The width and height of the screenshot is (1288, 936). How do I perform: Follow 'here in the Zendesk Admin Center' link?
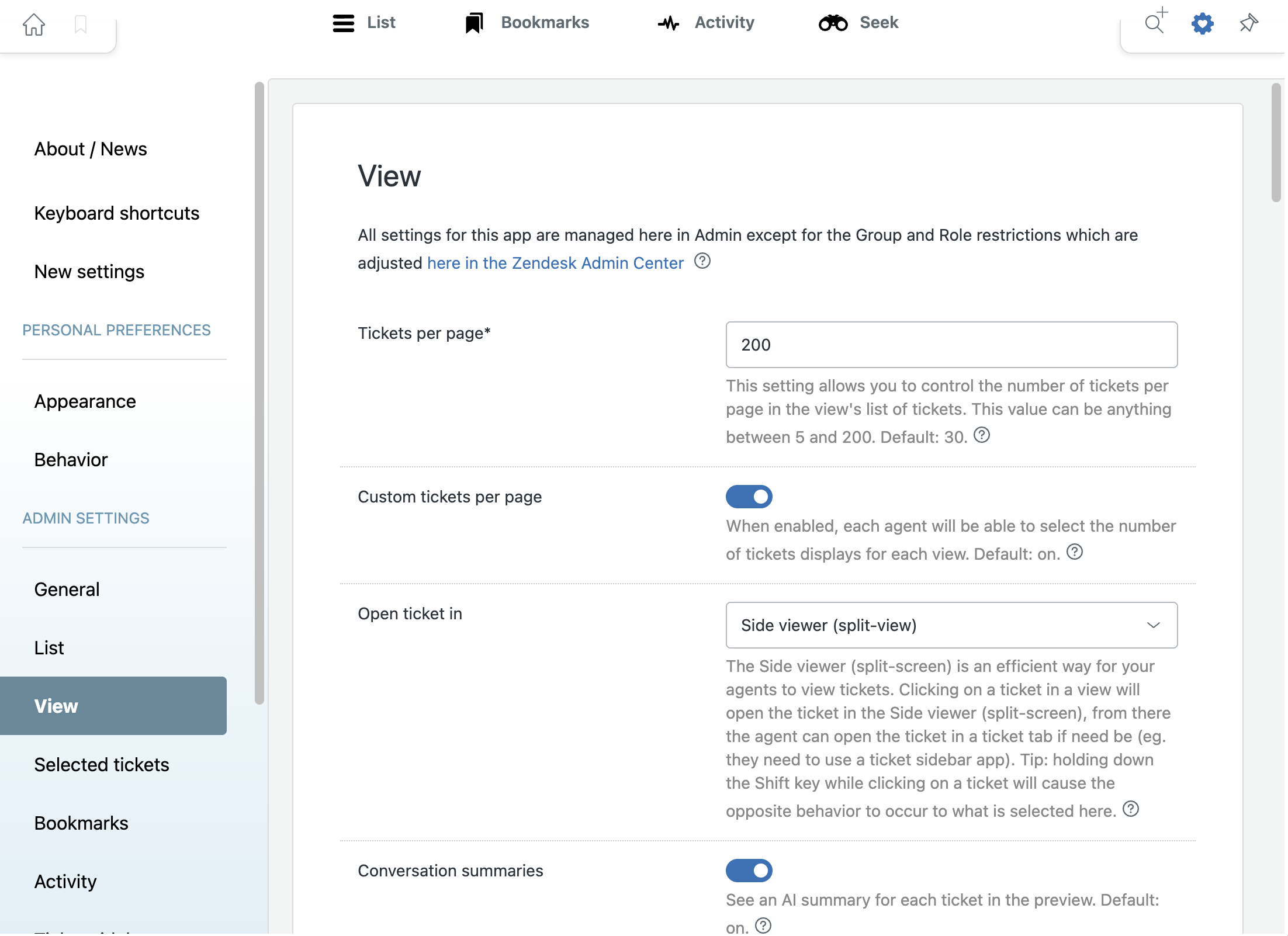tap(555, 264)
